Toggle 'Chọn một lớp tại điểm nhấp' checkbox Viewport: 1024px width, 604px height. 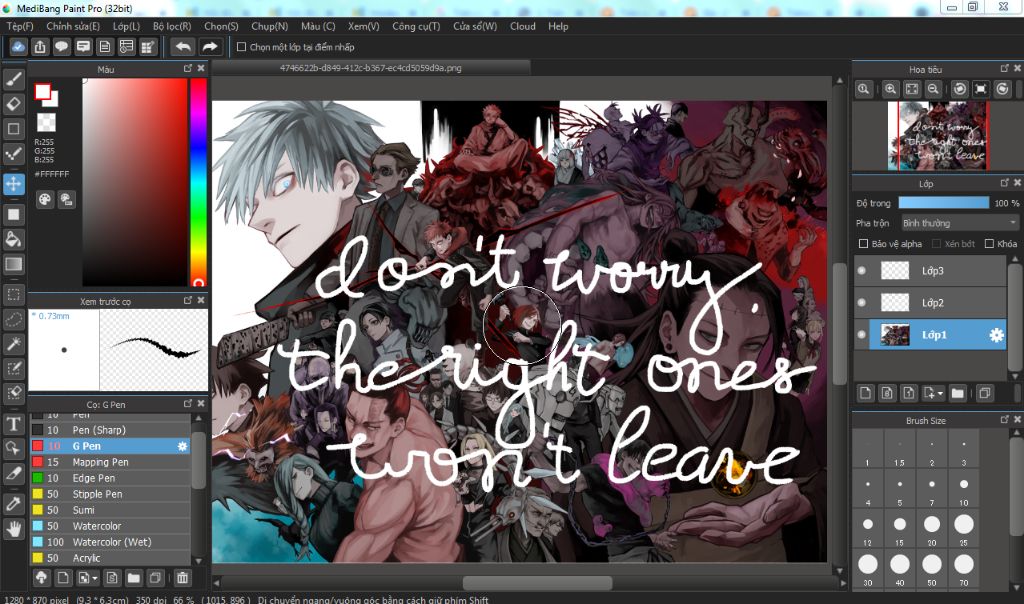(241, 47)
